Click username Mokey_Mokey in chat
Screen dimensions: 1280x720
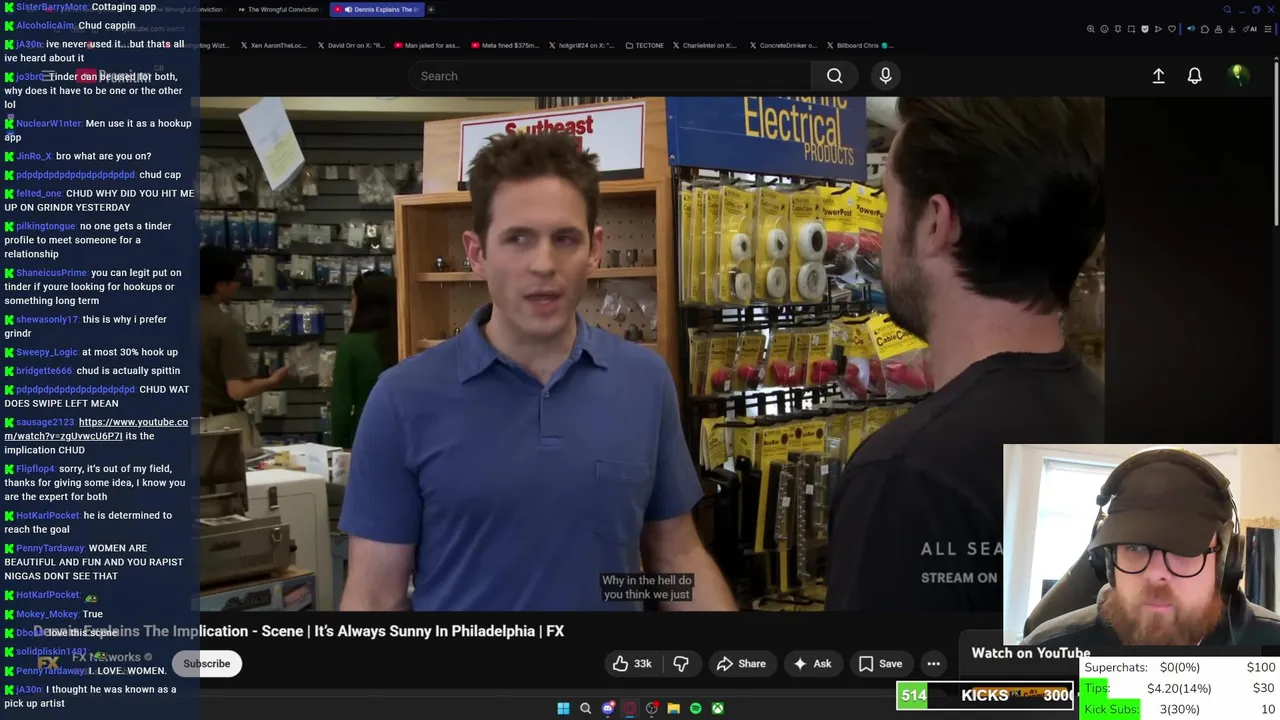pyautogui.click(x=47, y=614)
